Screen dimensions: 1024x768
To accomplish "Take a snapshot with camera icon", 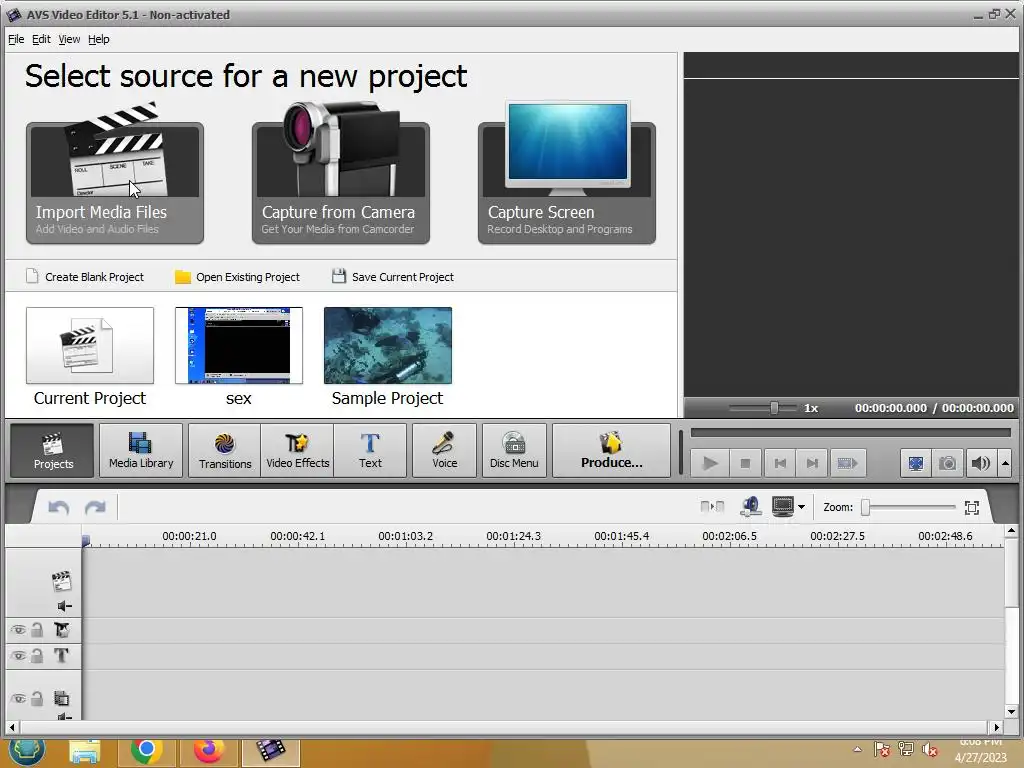I will [948, 464].
